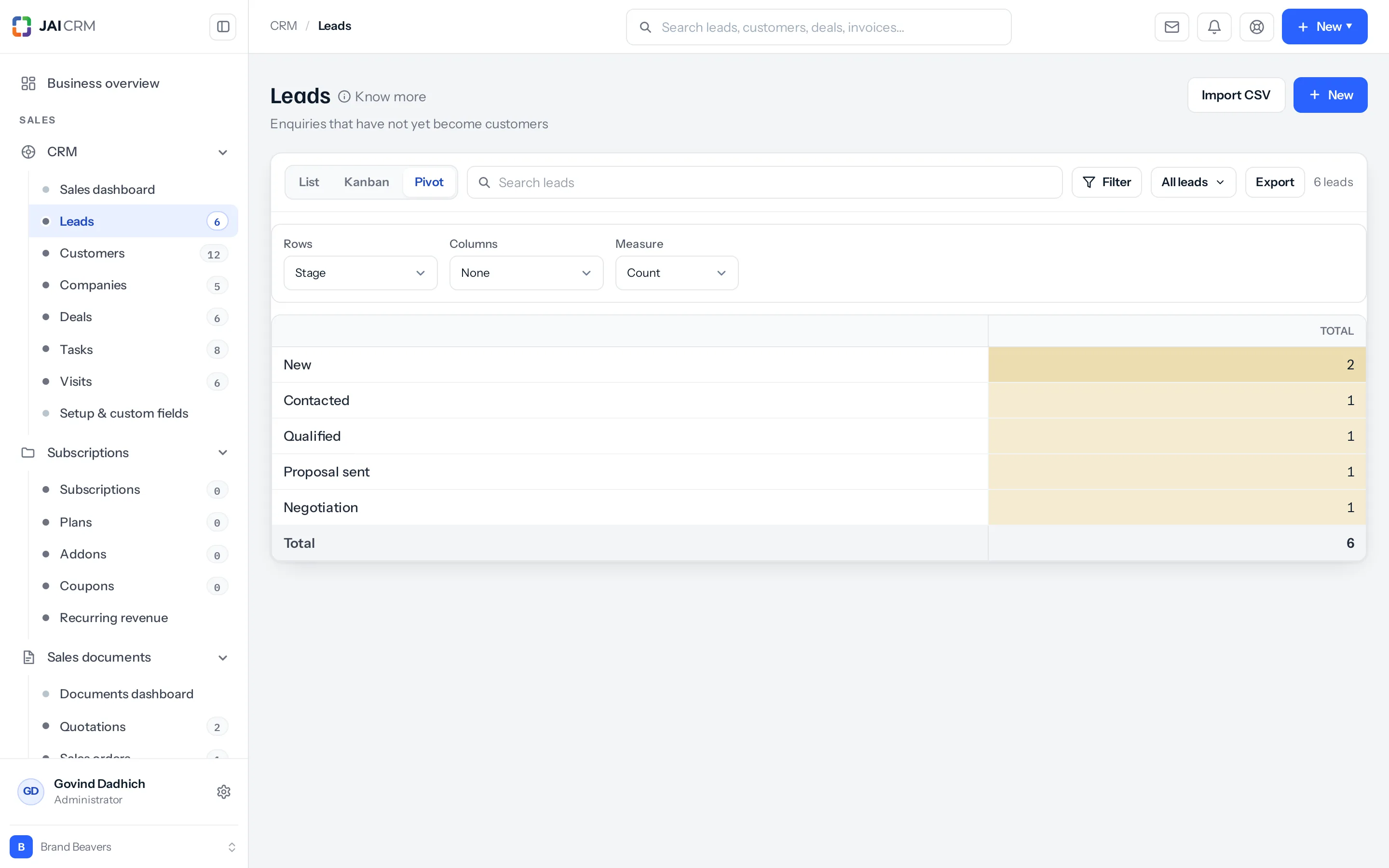Click the CRM target icon in sidebar
The image size is (1389, 868).
coord(28,151)
